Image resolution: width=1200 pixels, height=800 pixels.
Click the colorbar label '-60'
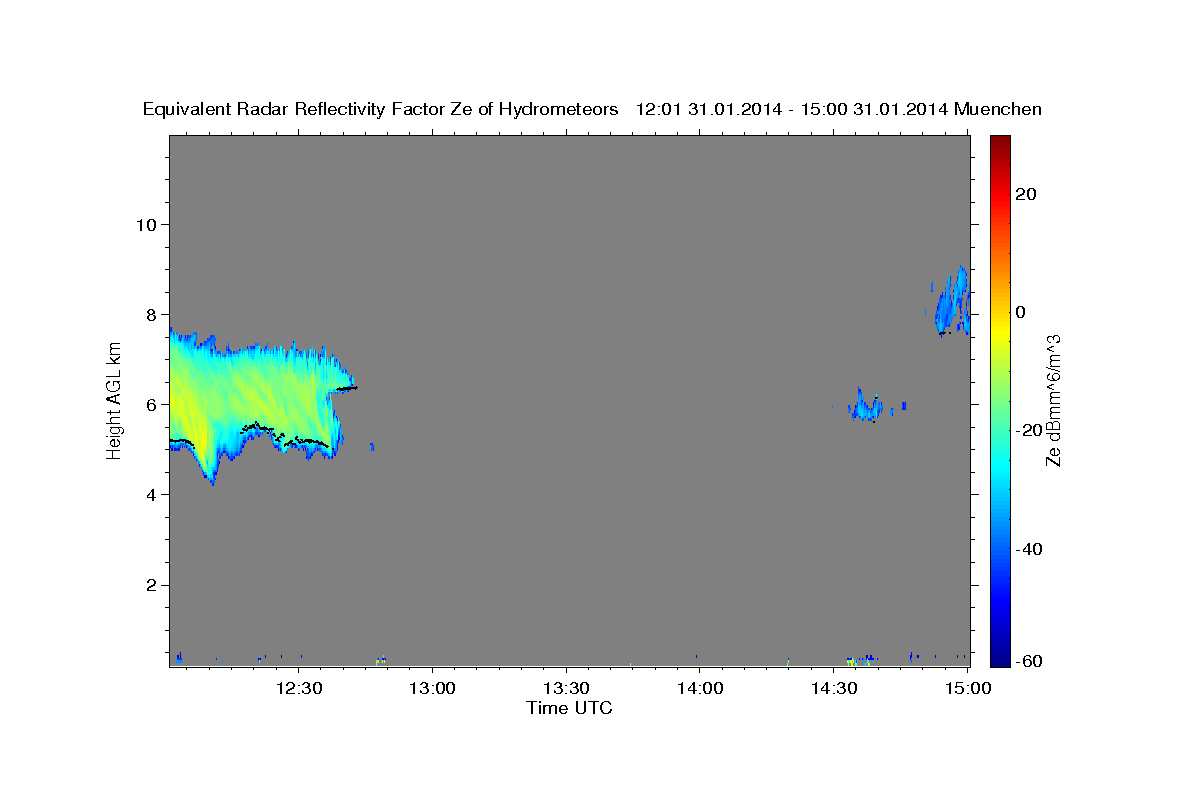pos(1028,661)
